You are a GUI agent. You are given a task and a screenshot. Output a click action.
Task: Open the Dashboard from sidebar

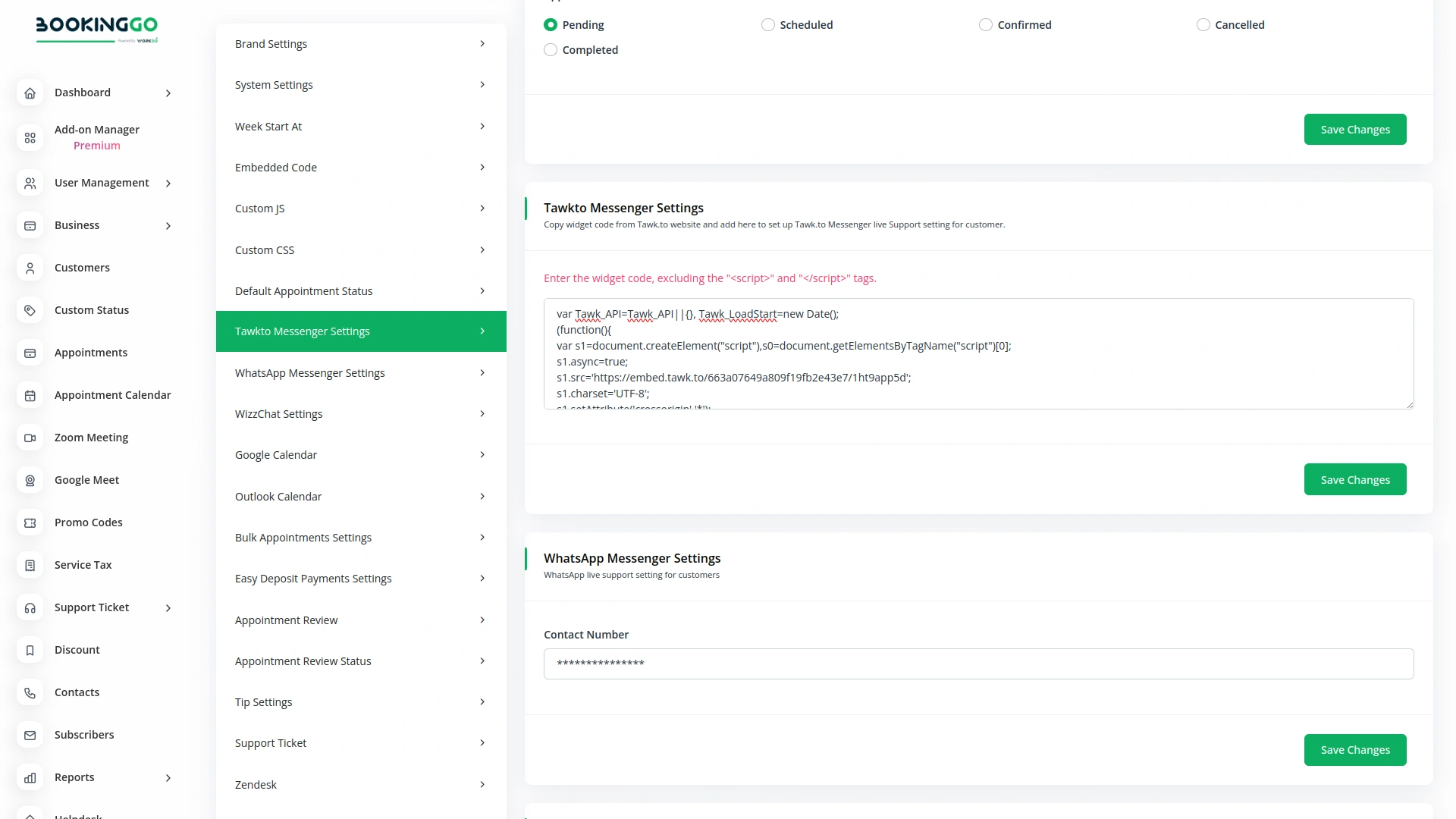pos(83,93)
